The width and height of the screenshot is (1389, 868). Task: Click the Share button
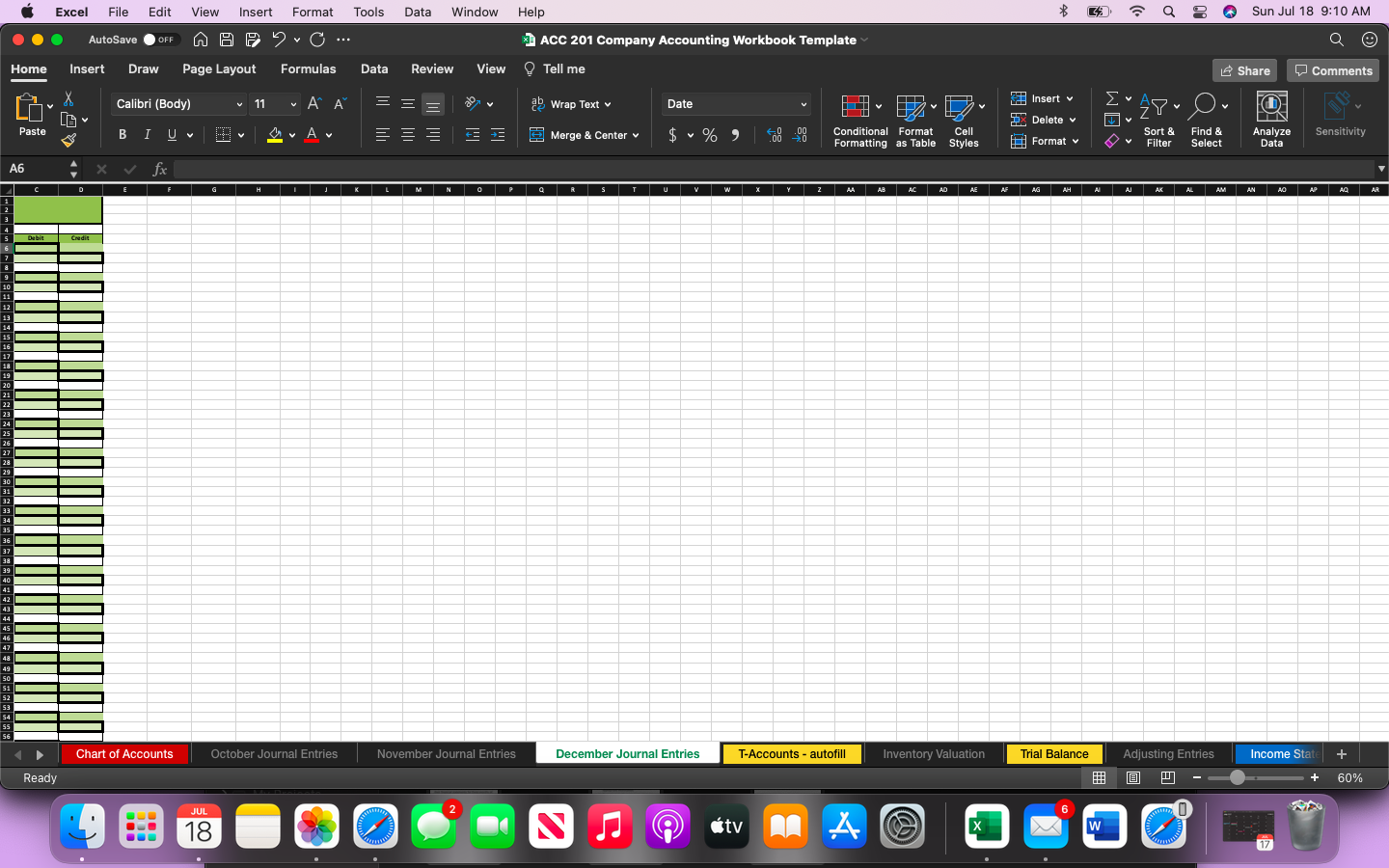1244,70
